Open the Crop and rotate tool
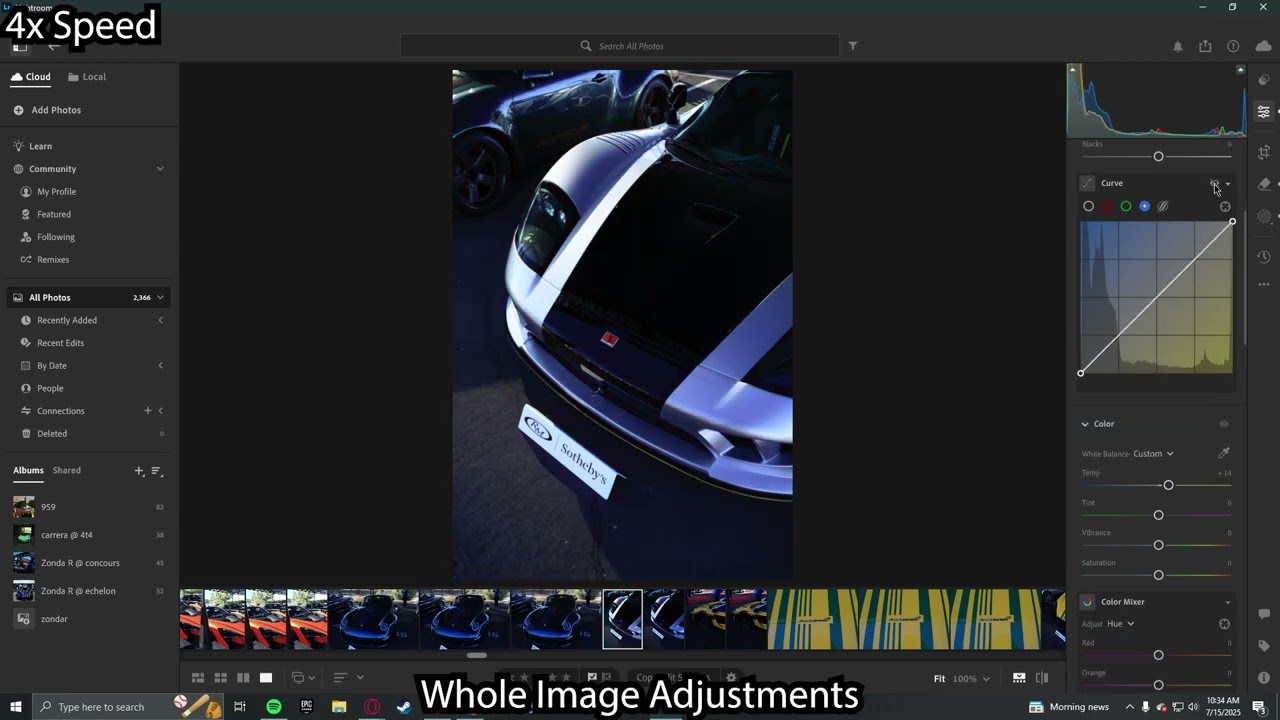 click(x=1264, y=152)
